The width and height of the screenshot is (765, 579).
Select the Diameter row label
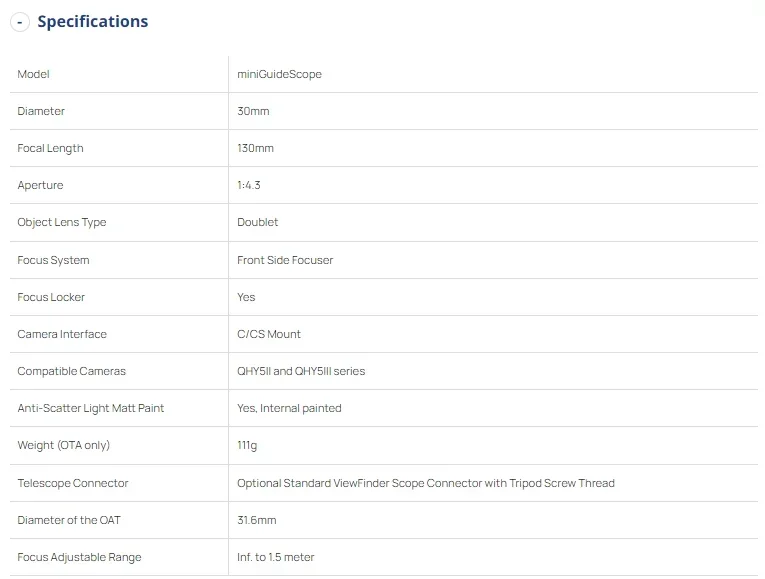click(41, 111)
